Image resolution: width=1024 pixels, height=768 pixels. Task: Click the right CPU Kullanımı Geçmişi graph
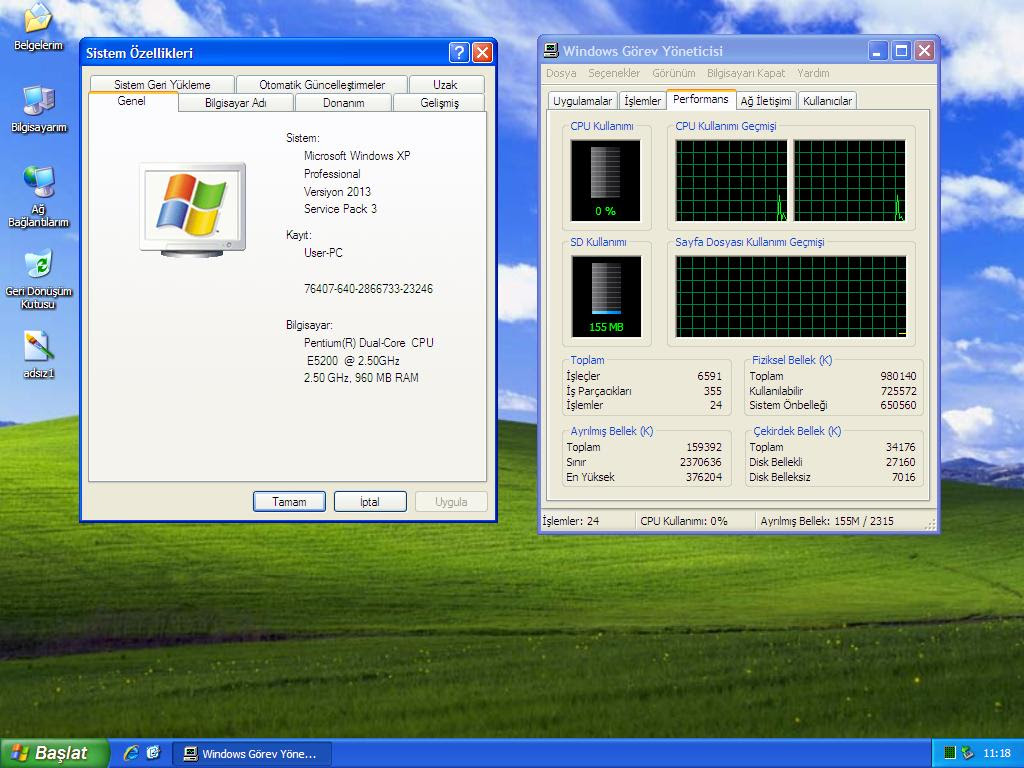coord(850,181)
